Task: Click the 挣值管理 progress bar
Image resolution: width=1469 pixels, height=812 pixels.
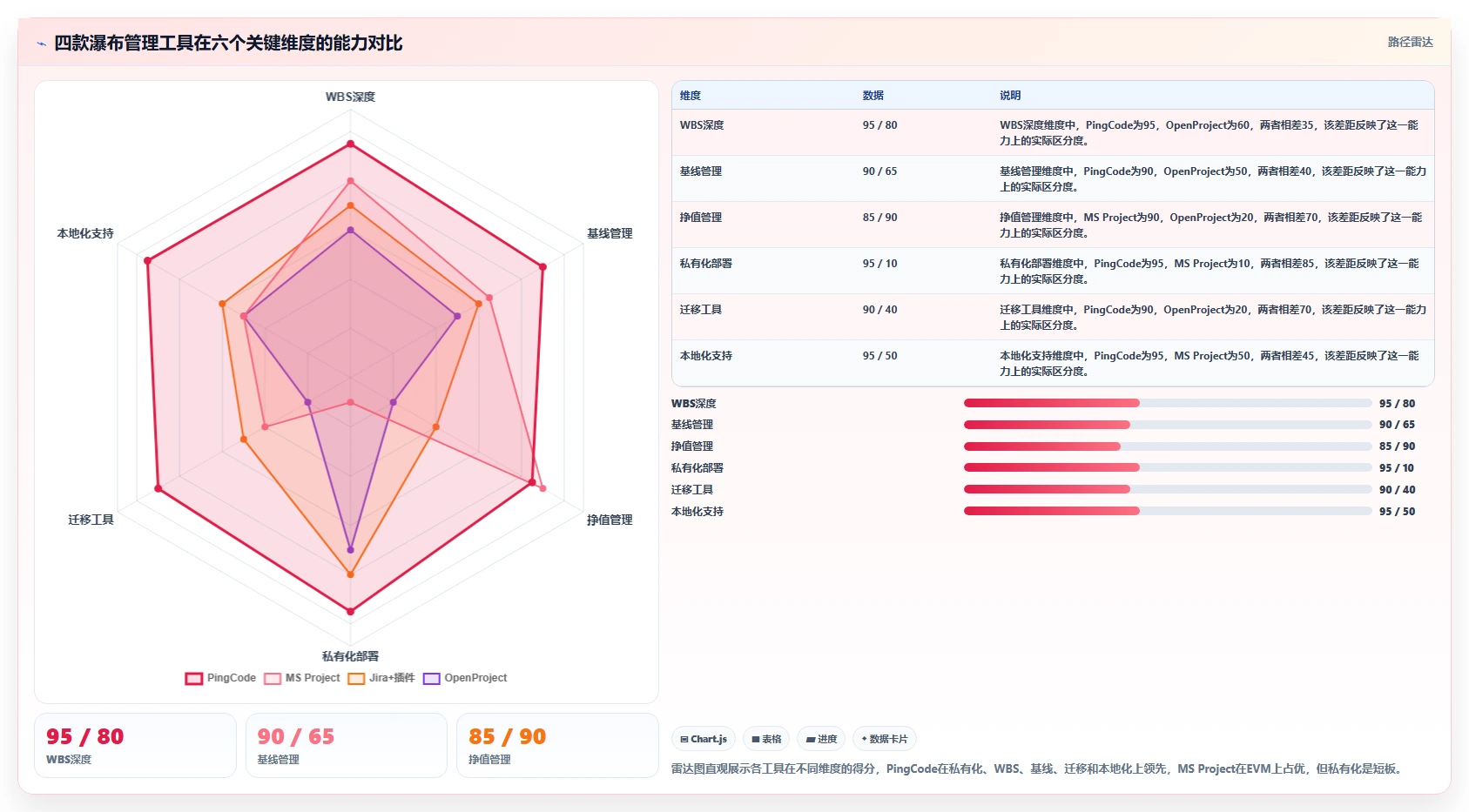Action: [1168, 446]
